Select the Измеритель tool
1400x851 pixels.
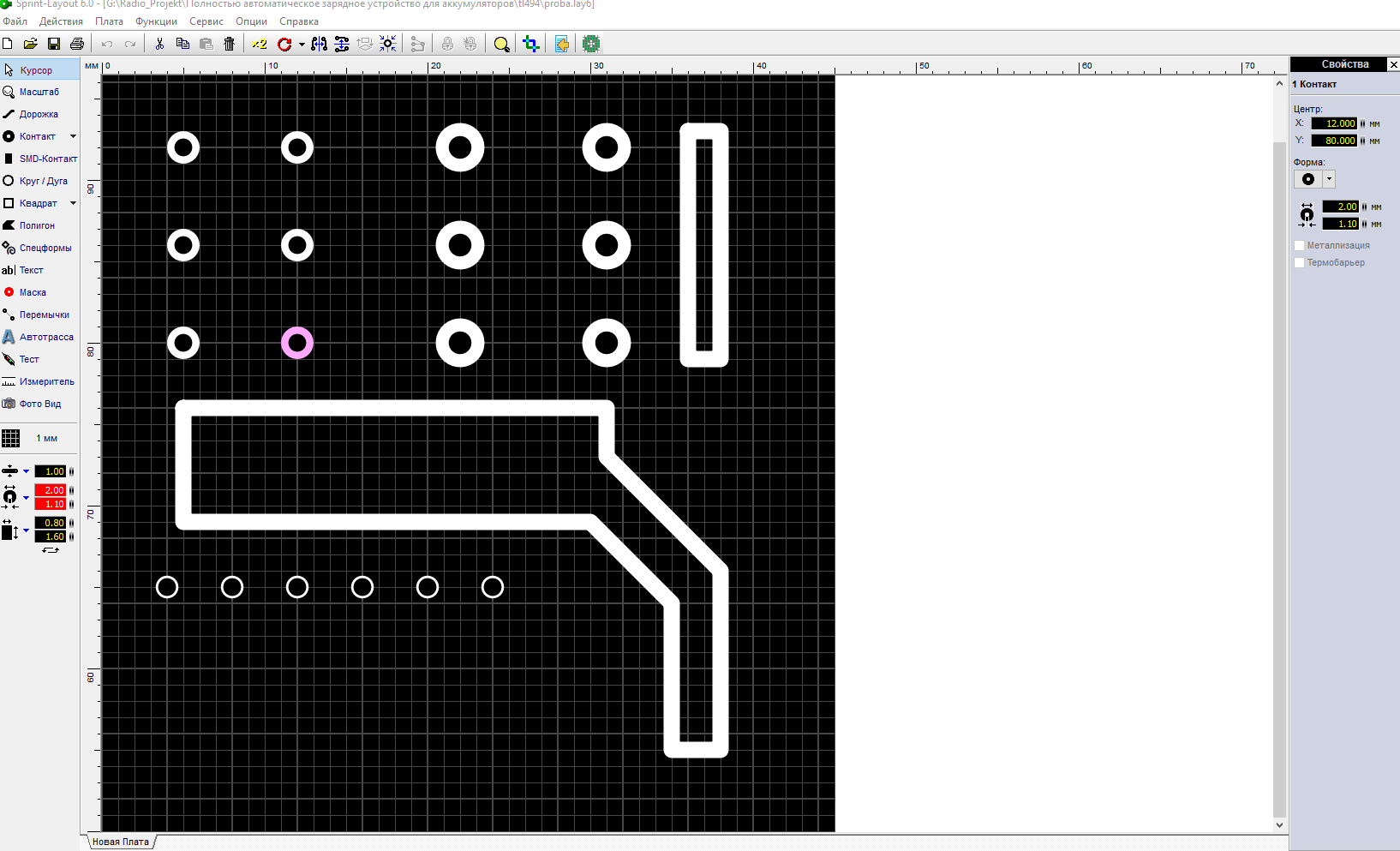point(39,381)
